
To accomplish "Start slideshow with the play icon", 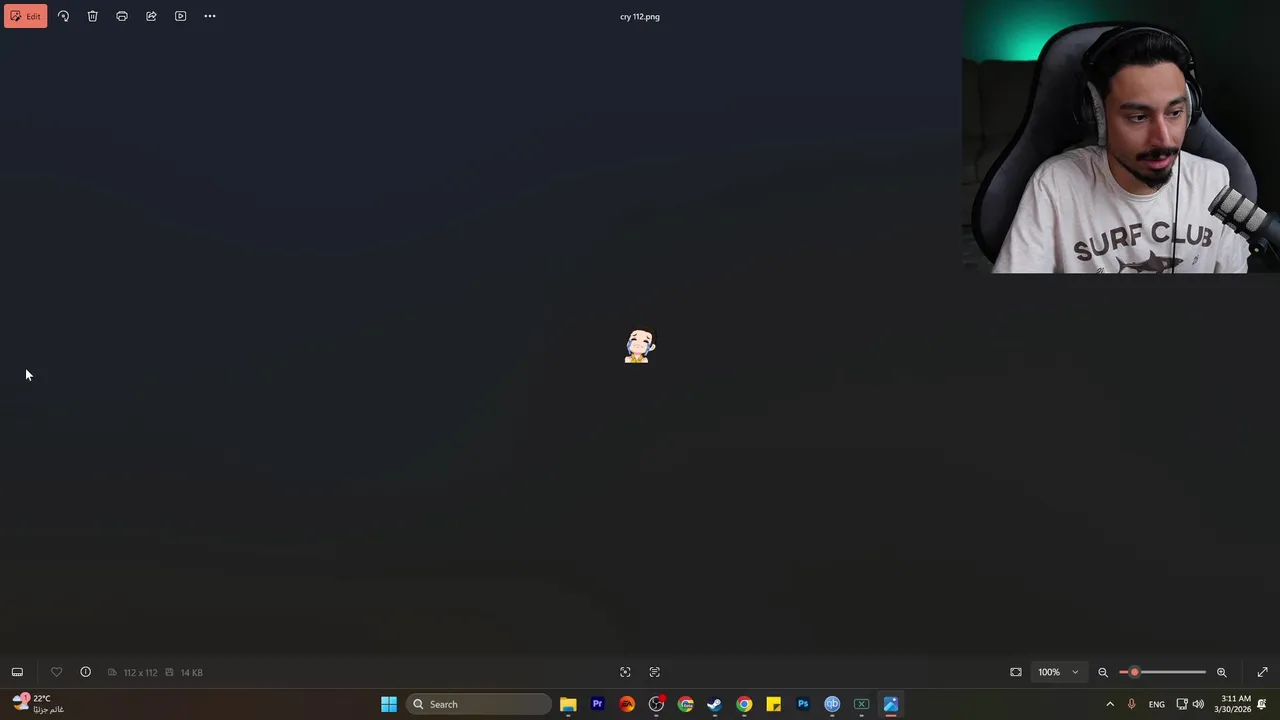I will [x=180, y=16].
